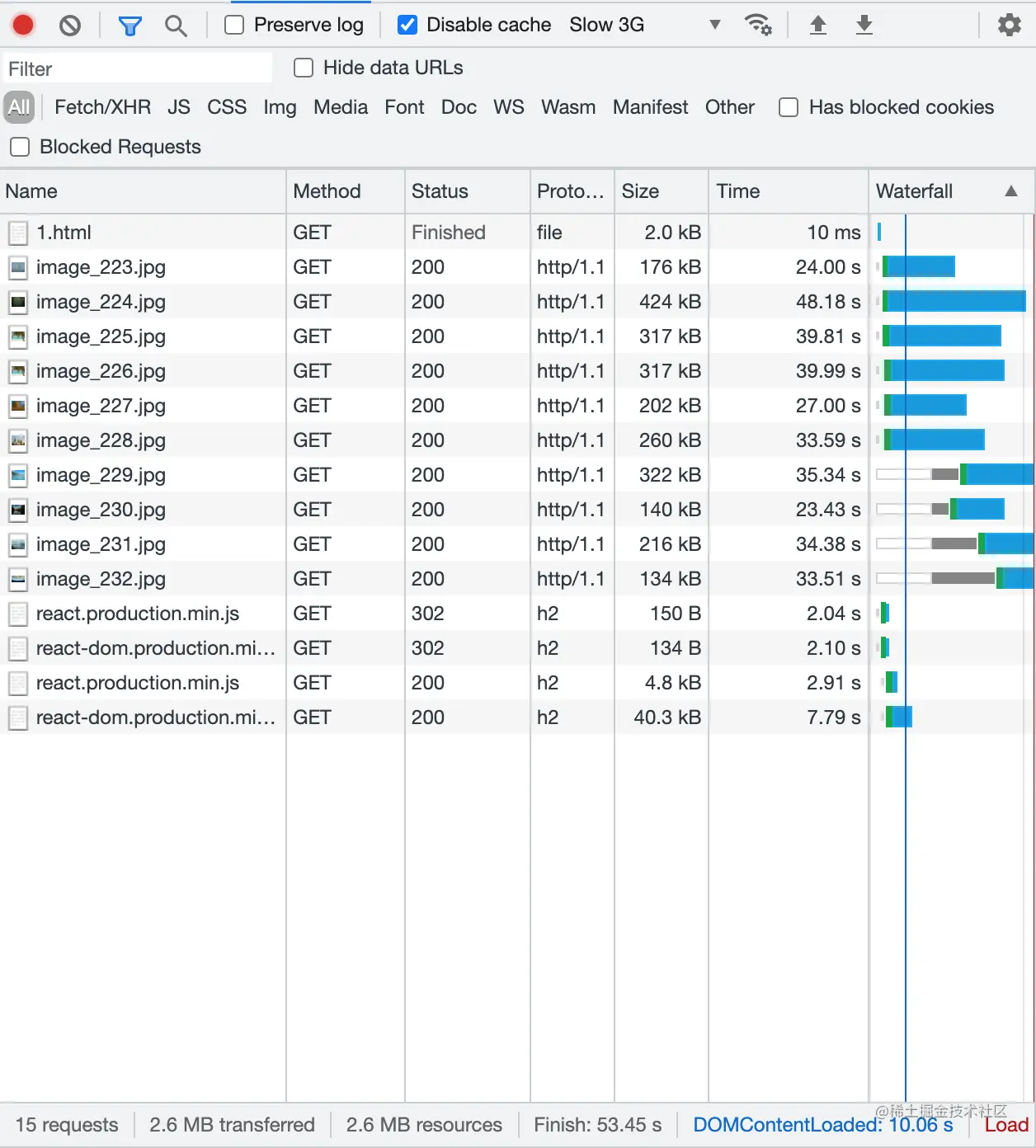
Task: Import a HAR file
Action: click(817, 25)
